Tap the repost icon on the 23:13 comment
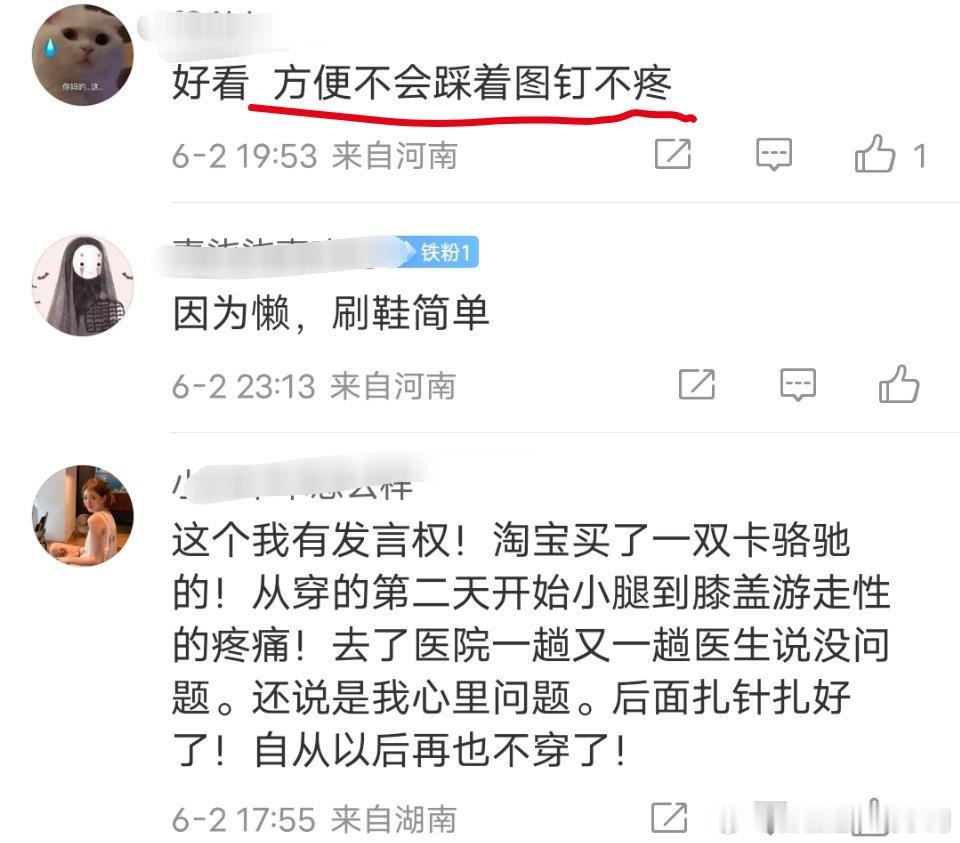The image size is (960, 843). click(x=697, y=384)
